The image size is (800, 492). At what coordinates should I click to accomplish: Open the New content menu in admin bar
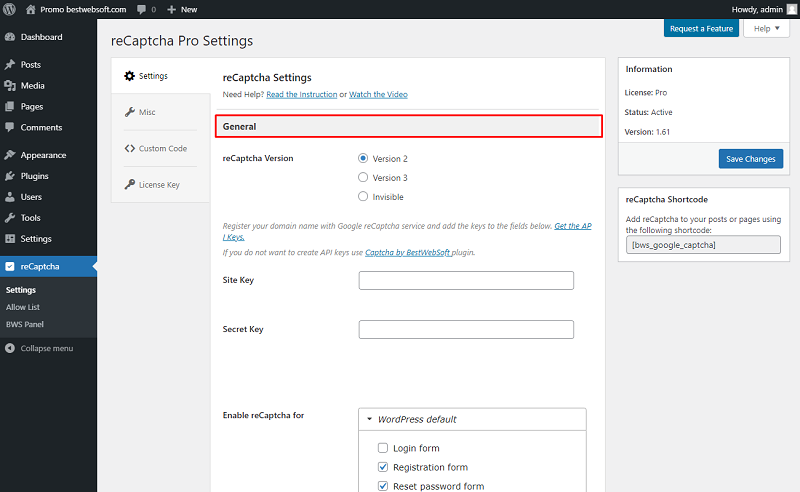182,9
